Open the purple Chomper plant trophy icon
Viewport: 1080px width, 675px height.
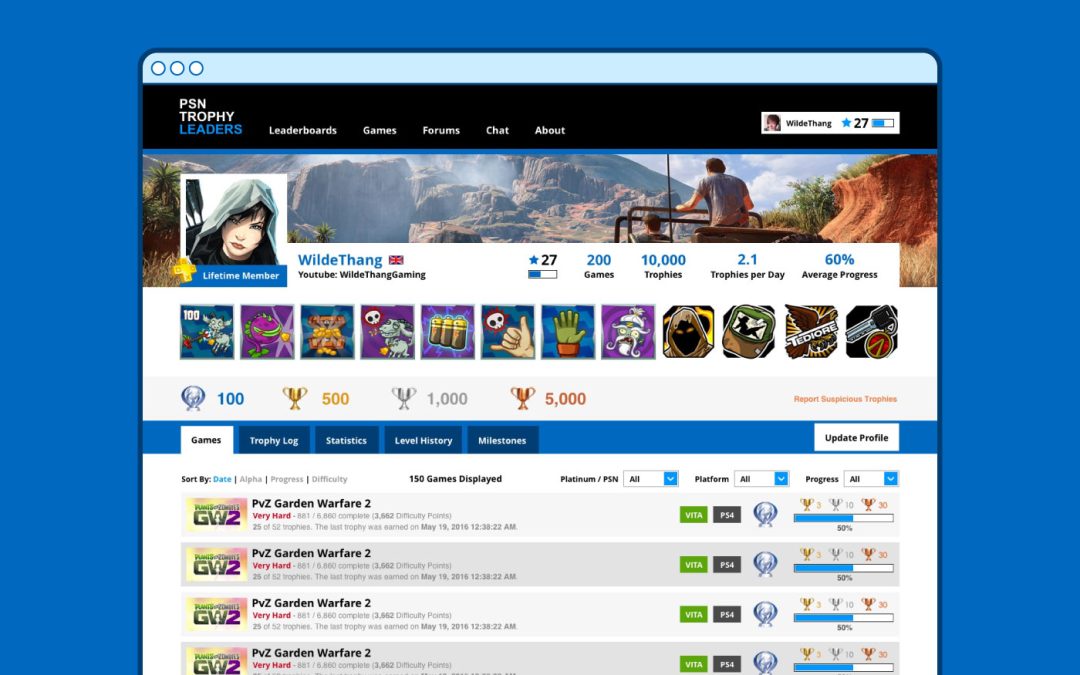tap(267, 332)
